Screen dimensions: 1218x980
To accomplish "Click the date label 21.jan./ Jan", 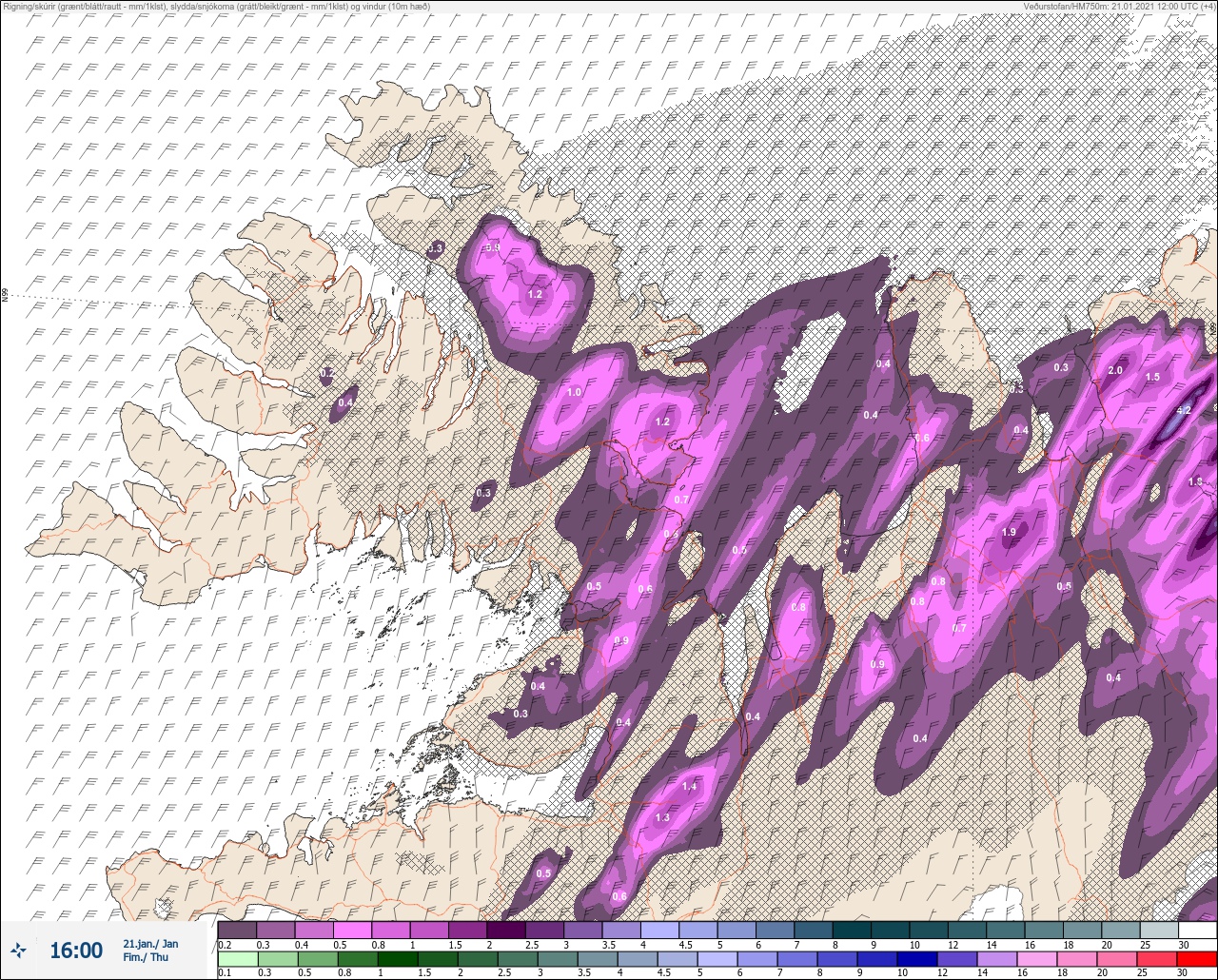I will [x=150, y=943].
